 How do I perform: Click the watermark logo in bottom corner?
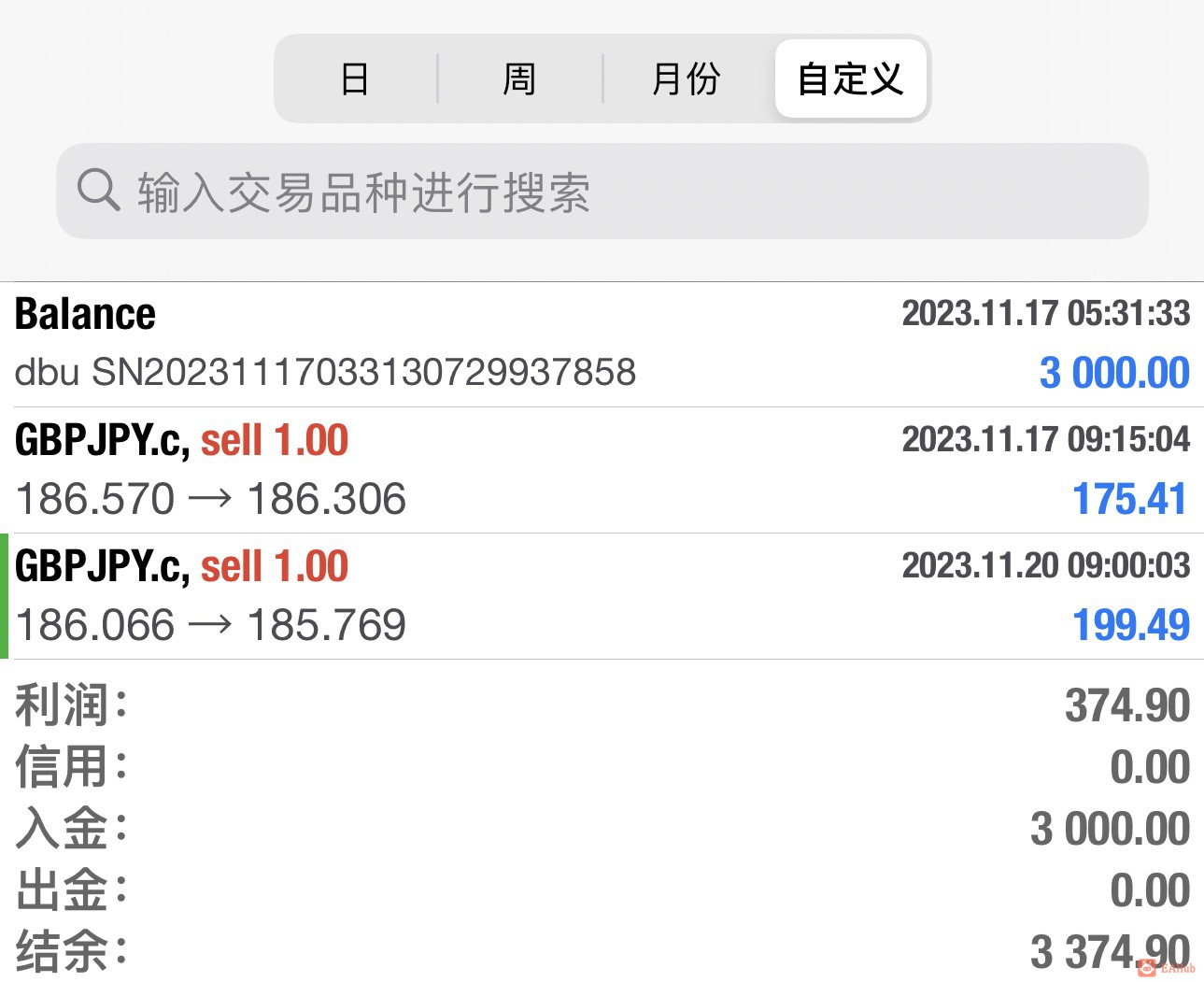point(1166,968)
